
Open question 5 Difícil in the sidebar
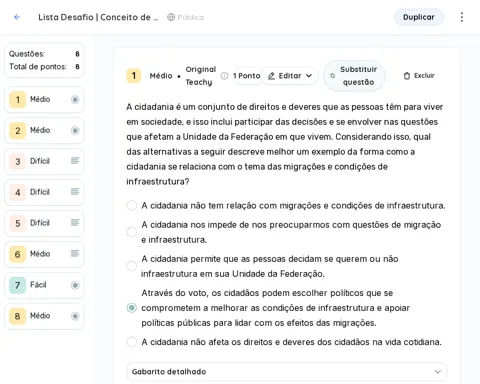point(44,223)
